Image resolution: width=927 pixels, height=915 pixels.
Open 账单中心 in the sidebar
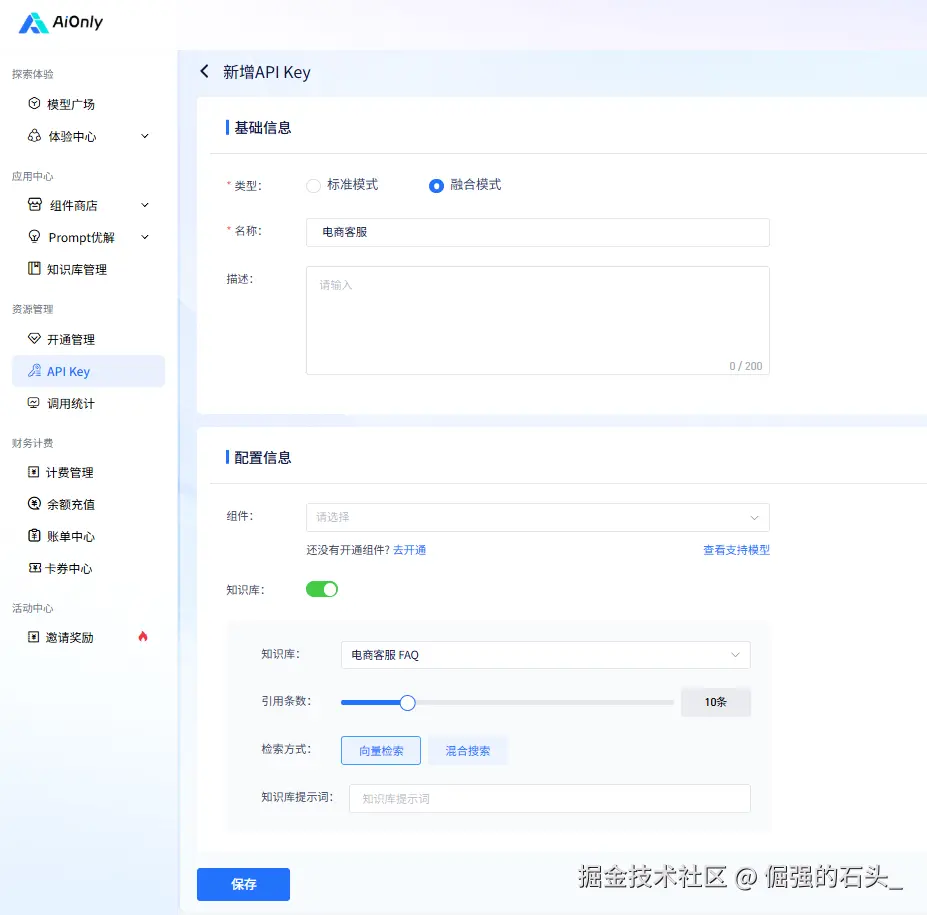(x=70, y=536)
